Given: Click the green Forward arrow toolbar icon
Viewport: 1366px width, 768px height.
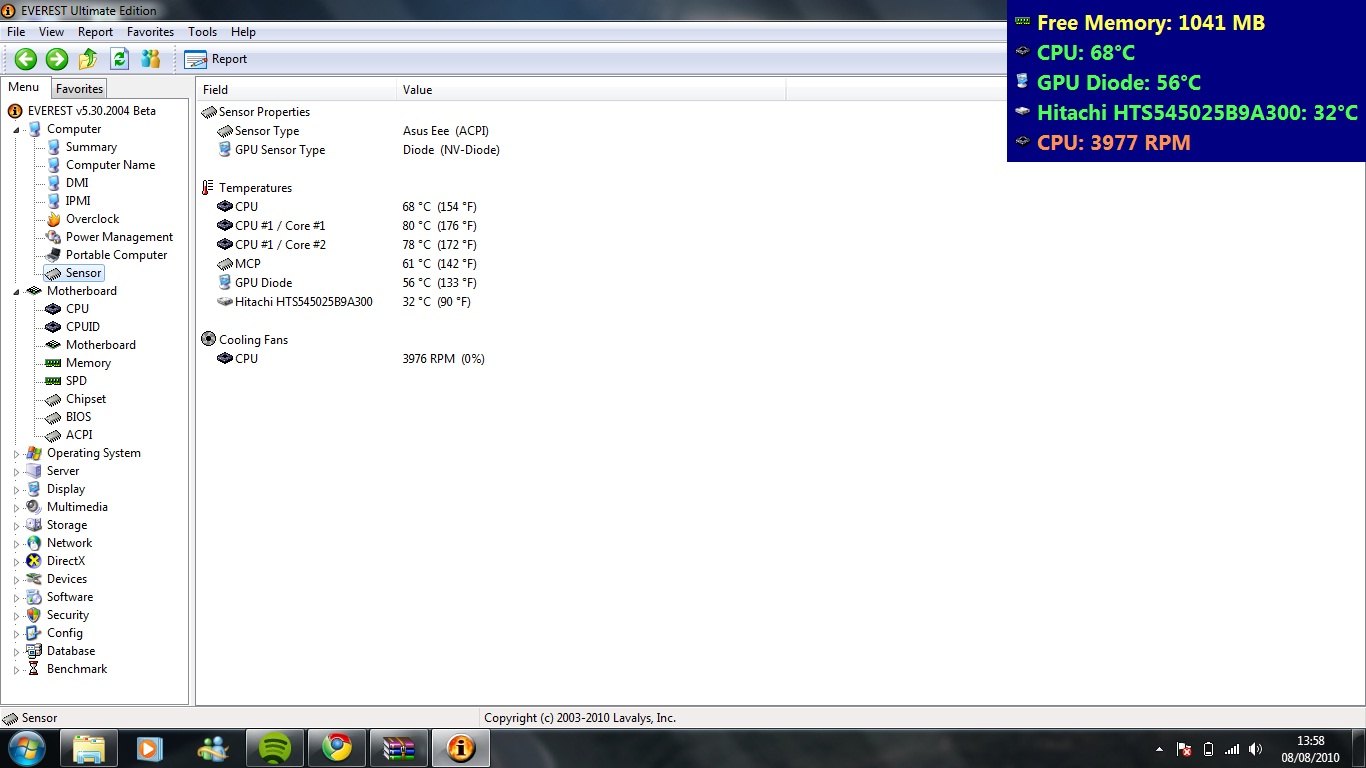Looking at the screenshot, I should point(57,59).
